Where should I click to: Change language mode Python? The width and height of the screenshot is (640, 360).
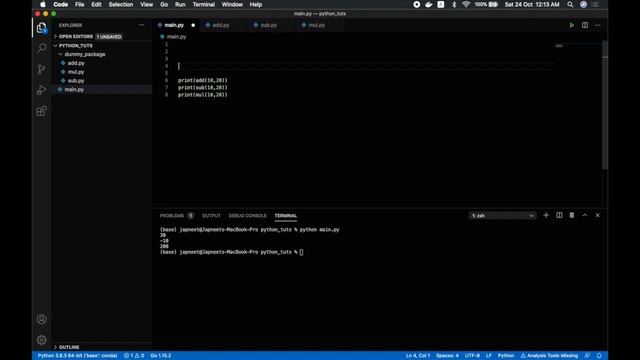pyautogui.click(x=506, y=356)
